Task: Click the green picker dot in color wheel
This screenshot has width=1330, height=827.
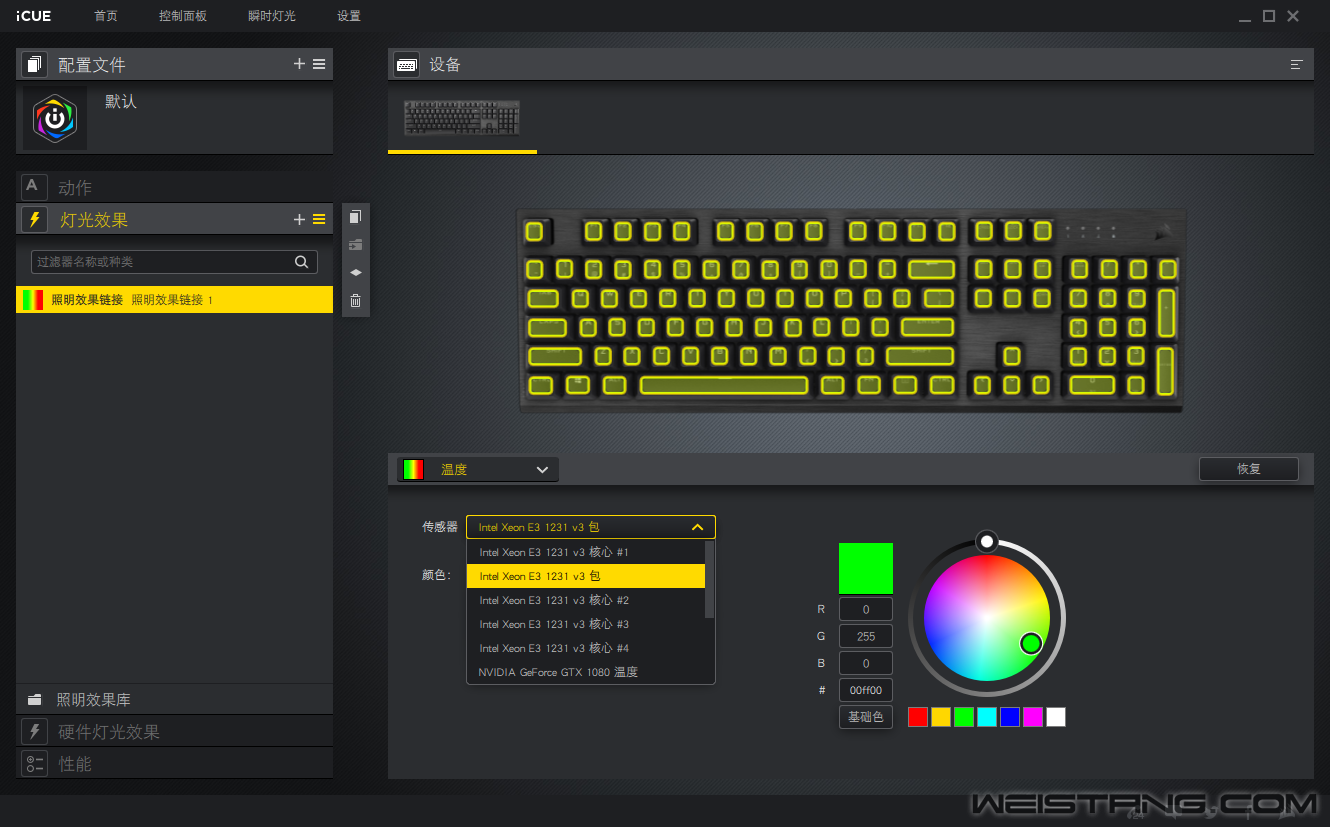Action: coord(1031,643)
